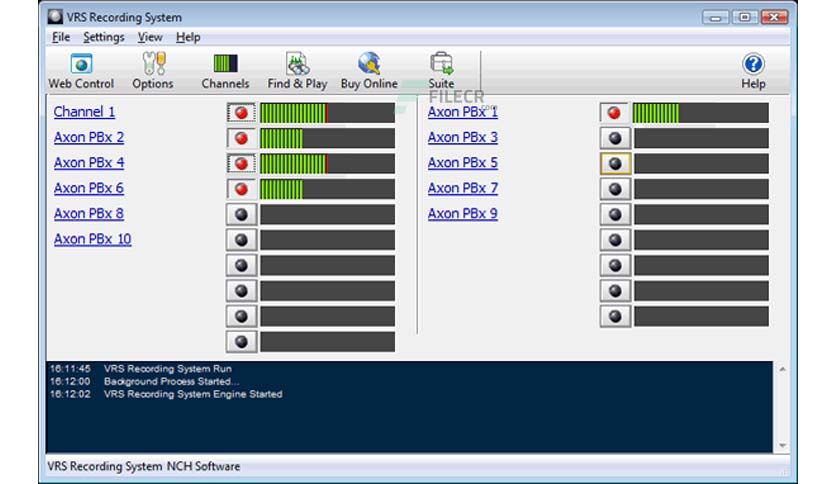Toggle the record button for Axon PBx 6
Viewport: 836px width, 484px height.
241,189
